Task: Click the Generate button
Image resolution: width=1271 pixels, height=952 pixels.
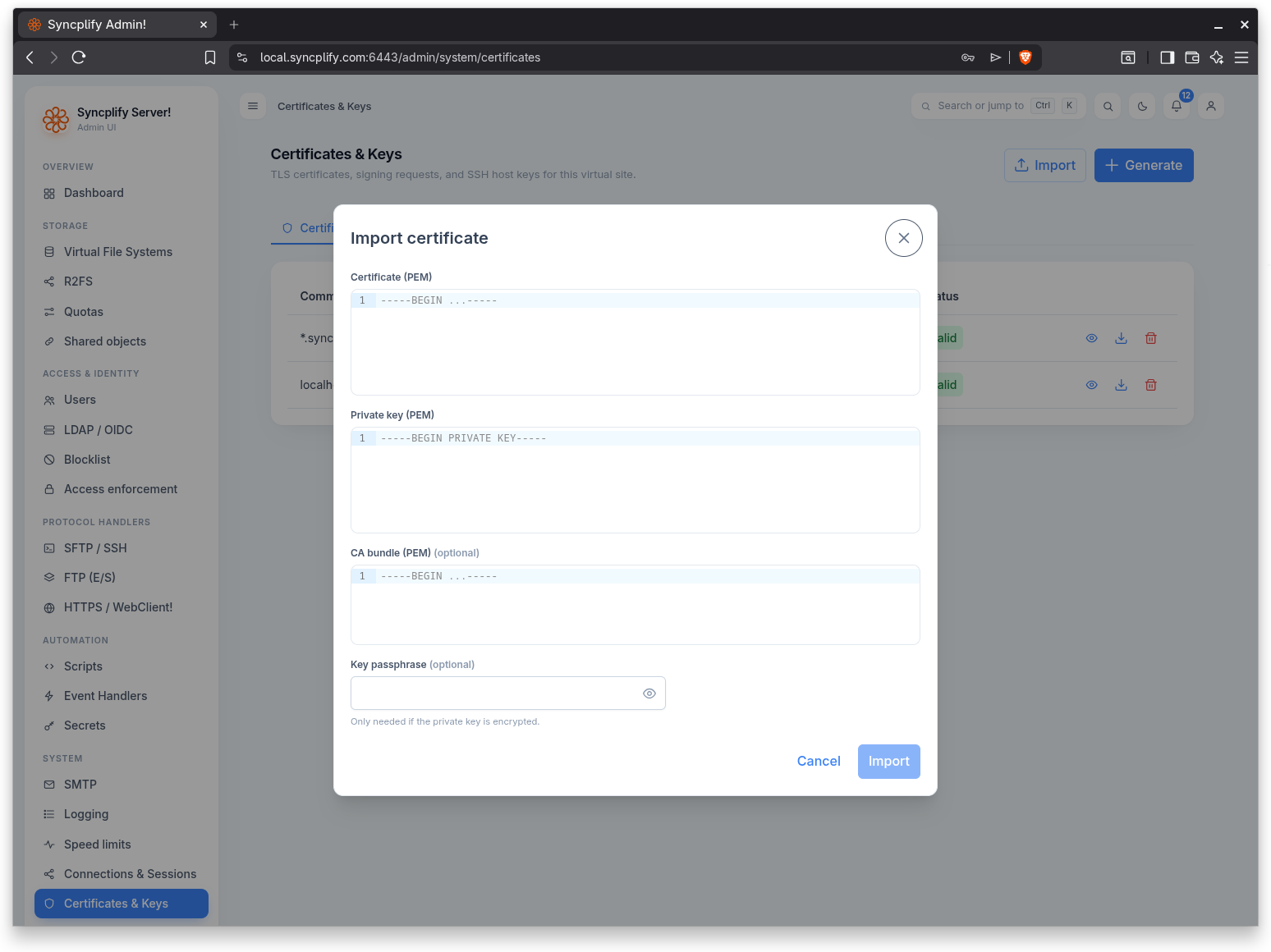Action: click(x=1144, y=165)
